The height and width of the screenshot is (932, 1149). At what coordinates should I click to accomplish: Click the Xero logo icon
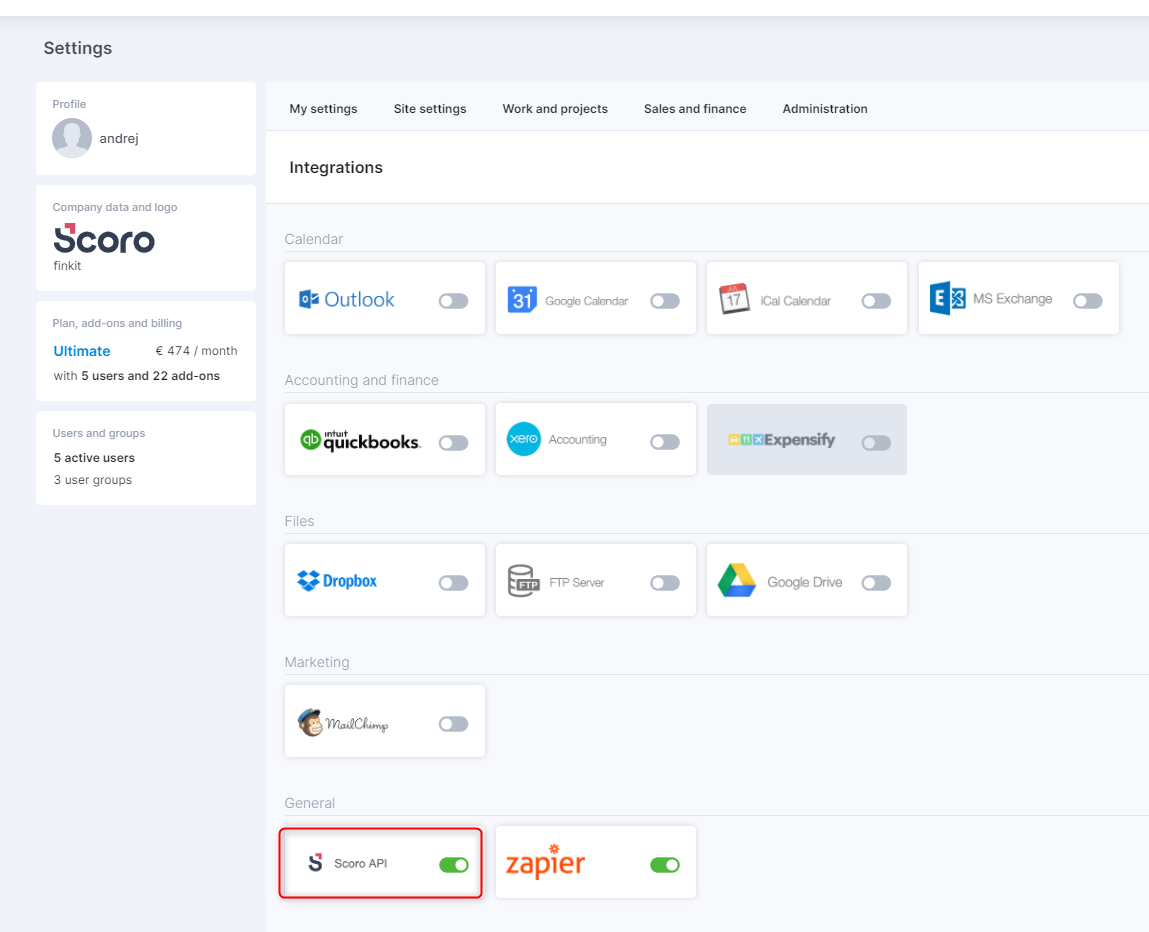click(523, 439)
